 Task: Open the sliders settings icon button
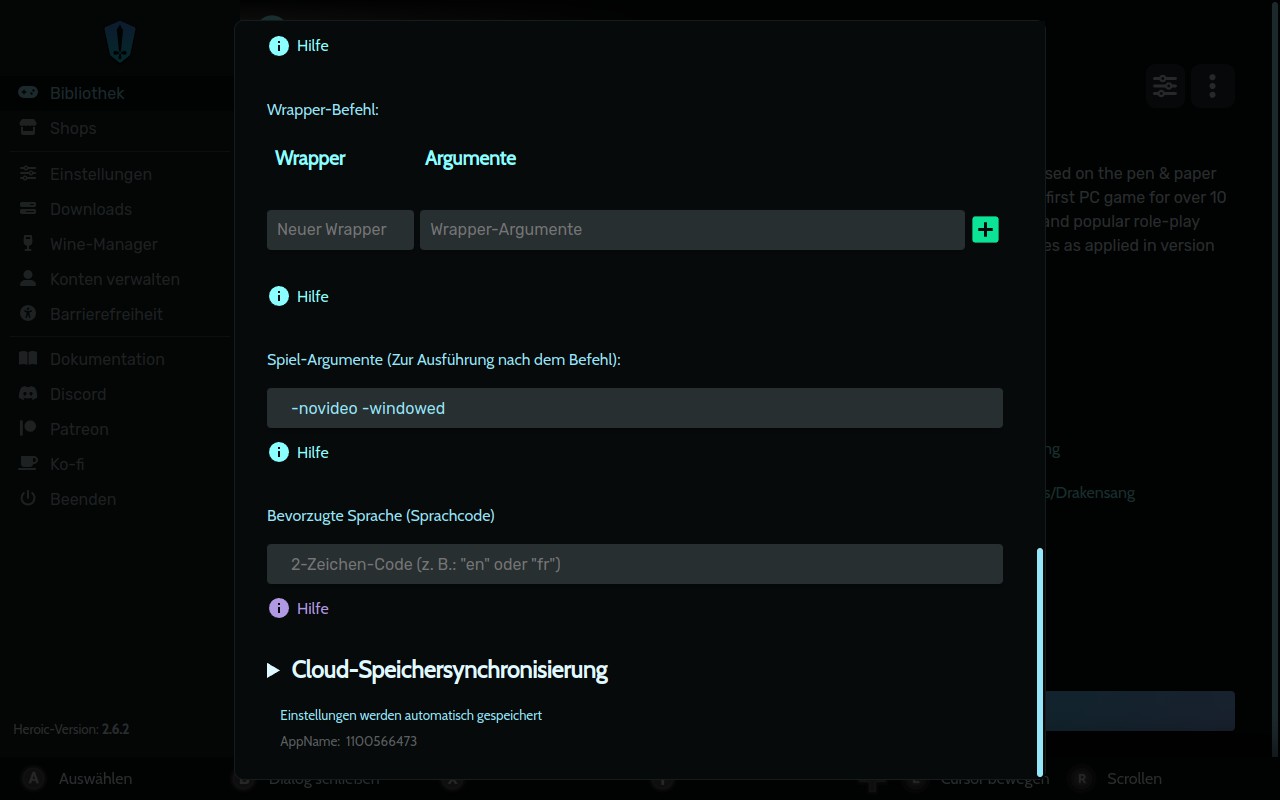tap(1165, 86)
